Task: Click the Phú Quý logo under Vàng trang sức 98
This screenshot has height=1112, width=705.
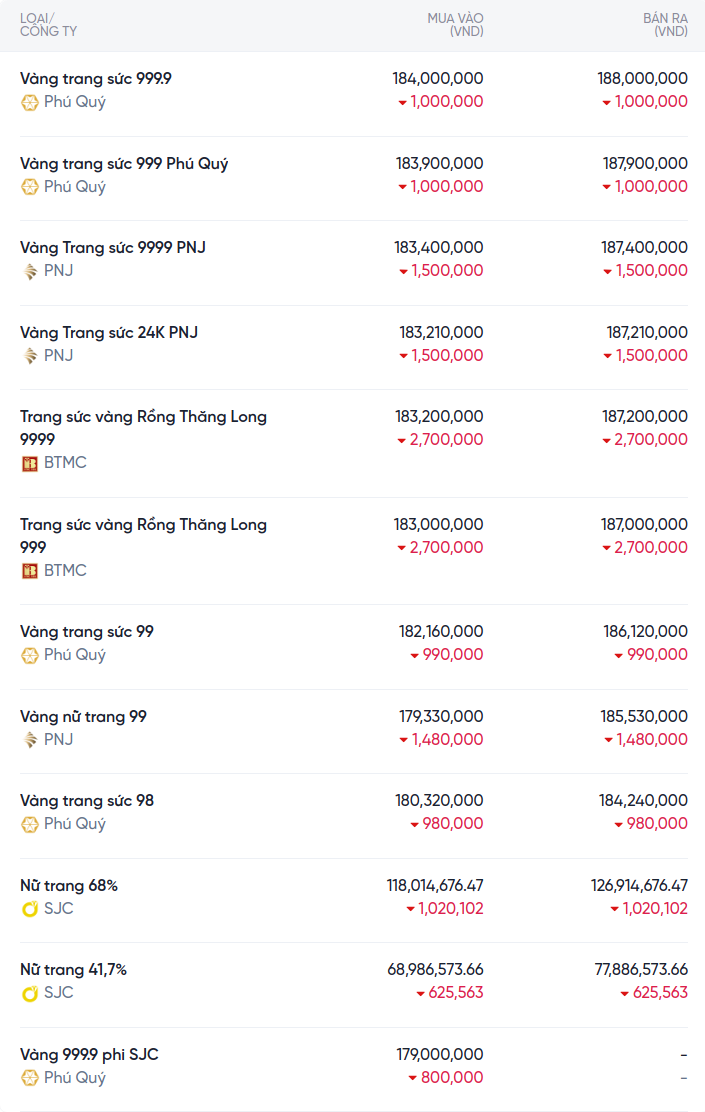Action: coord(30,824)
